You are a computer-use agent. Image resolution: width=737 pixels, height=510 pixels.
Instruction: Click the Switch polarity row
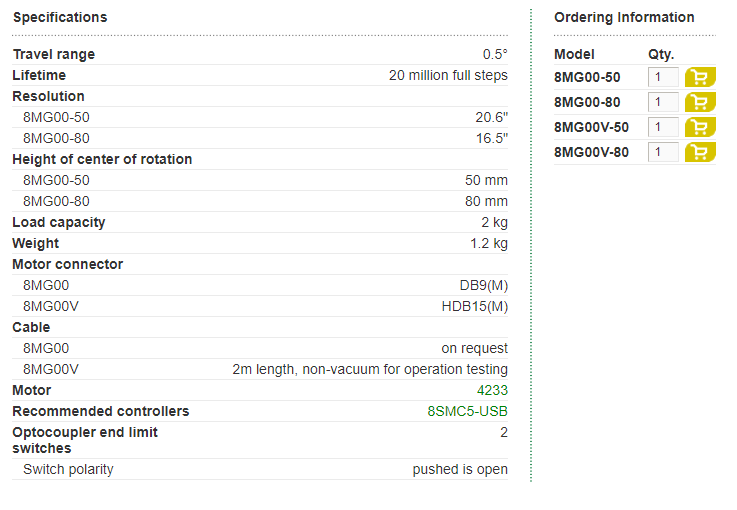click(260, 469)
